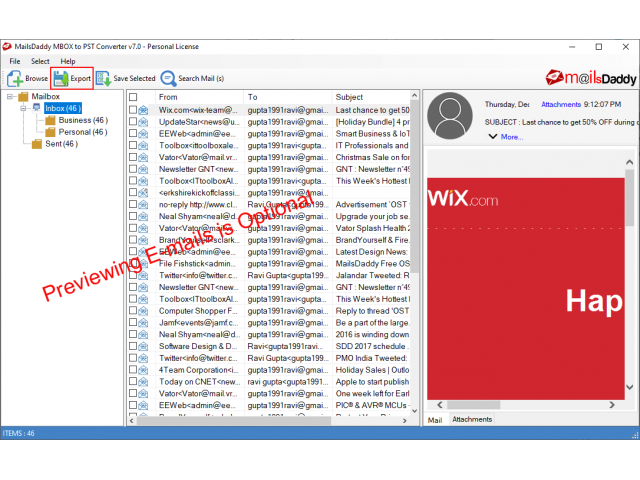Click email list scroll up arrow
640x480 pixels.
point(415,96)
